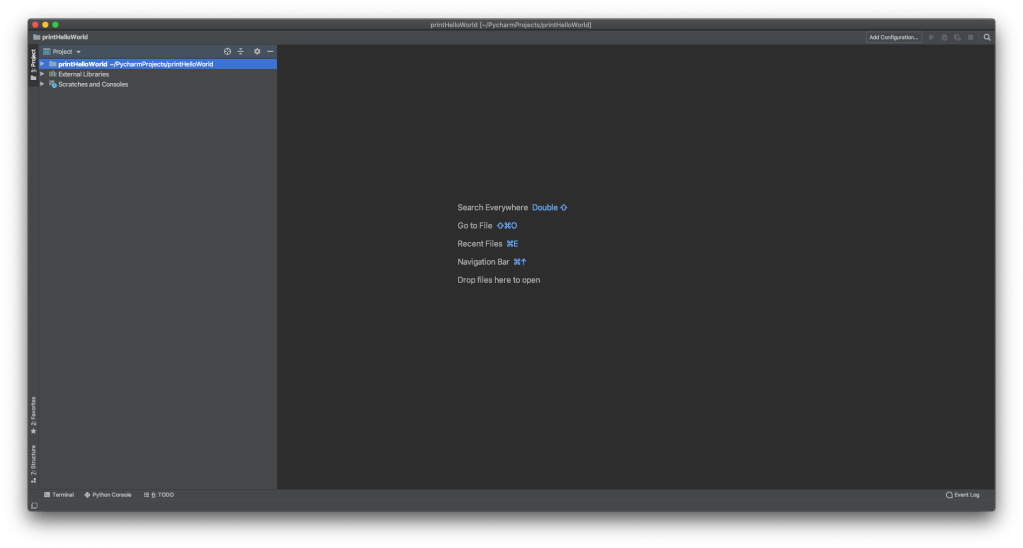Screen dimensions: 1023x548
Task: Click the Collapse All icon in Project panel
Action: tap(240, 51)
